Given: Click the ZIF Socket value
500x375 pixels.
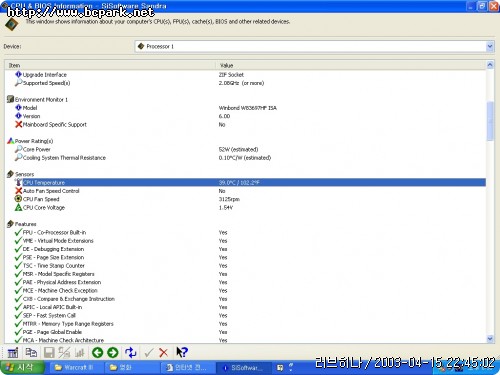Looking at the screenshot, I should [231, 74].
